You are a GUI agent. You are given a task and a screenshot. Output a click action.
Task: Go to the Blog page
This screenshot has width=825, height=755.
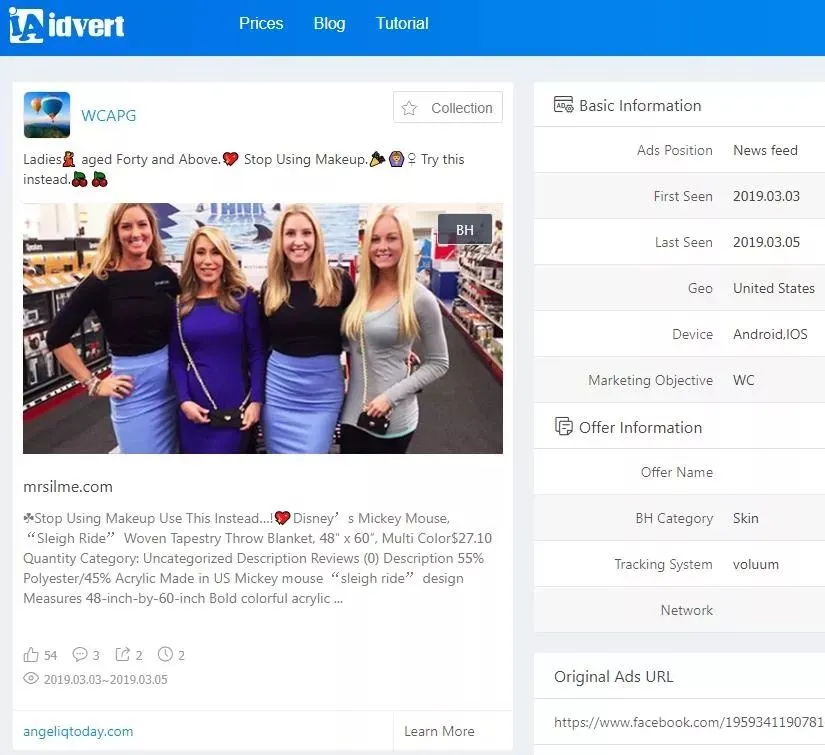pyautogui.click(x=329, y=23)
